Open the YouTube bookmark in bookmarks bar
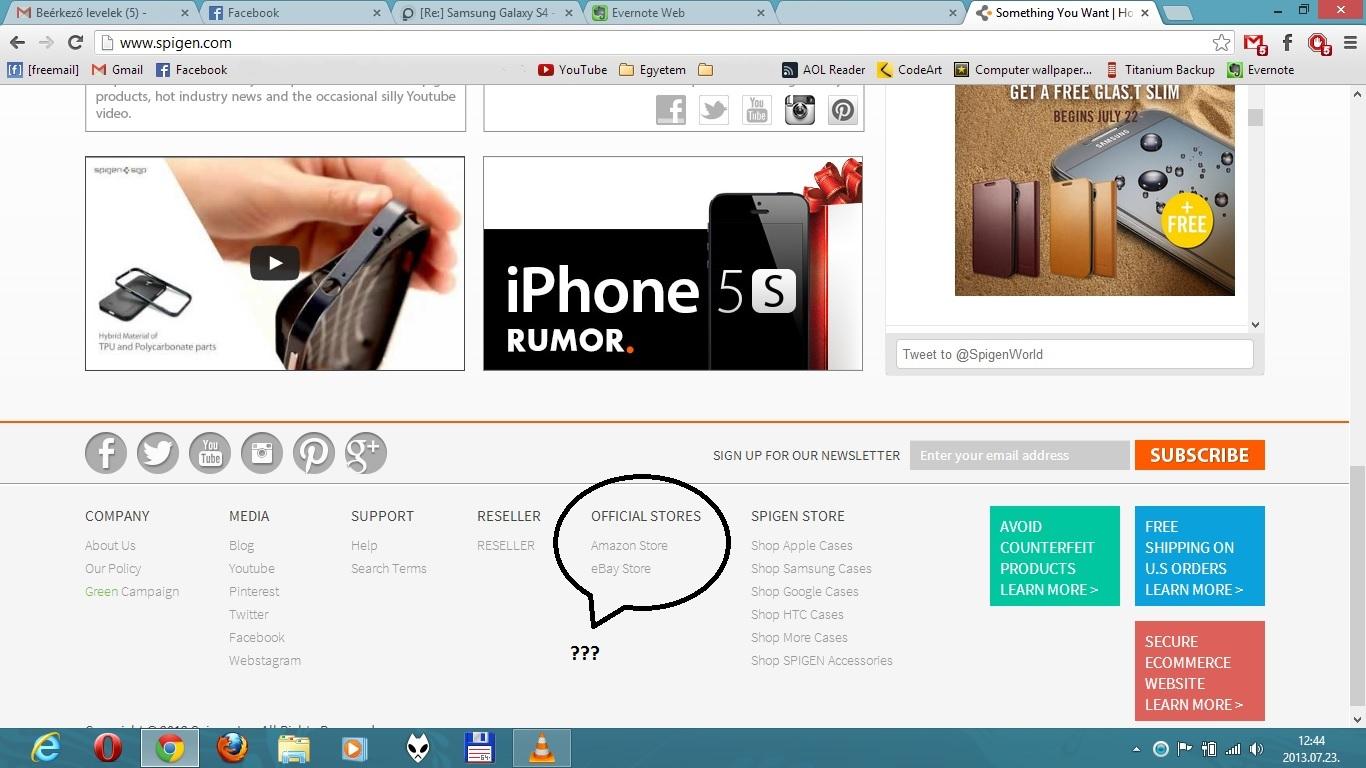This screenshot has width=1366, height=768. (x=573, y=69)
